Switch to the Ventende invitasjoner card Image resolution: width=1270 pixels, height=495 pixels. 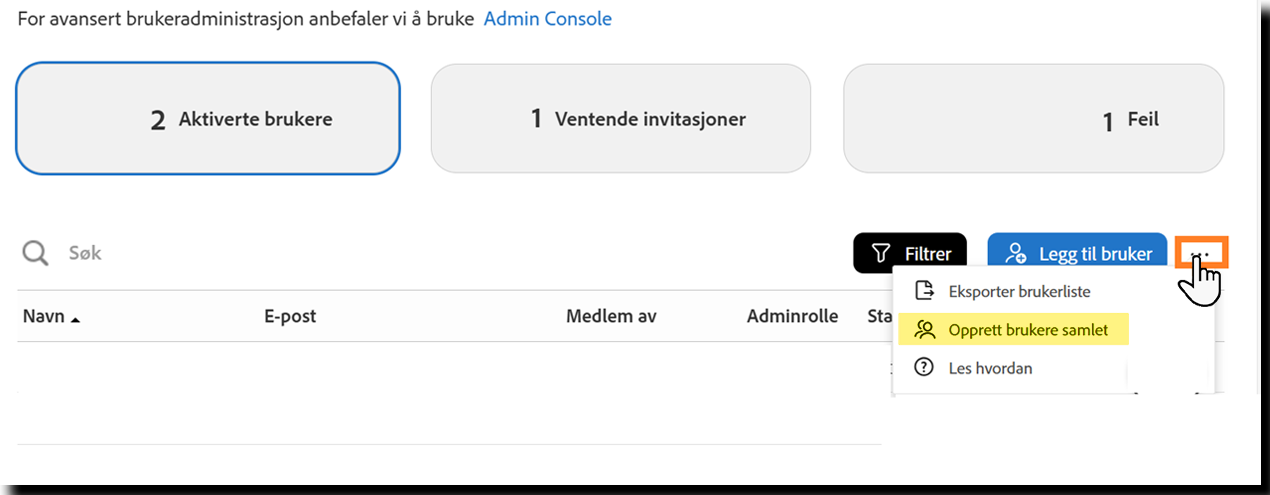click(x=620, y=119)
